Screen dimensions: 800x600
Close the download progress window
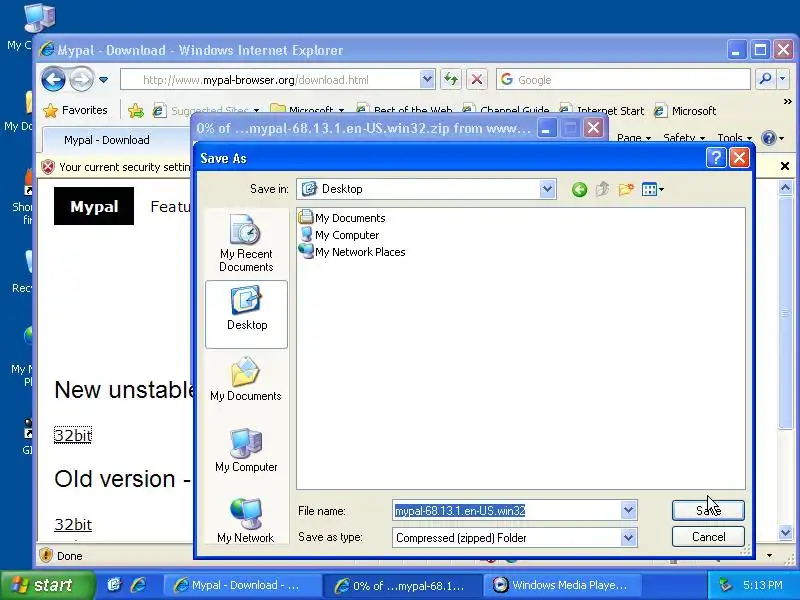pos(593,128)
